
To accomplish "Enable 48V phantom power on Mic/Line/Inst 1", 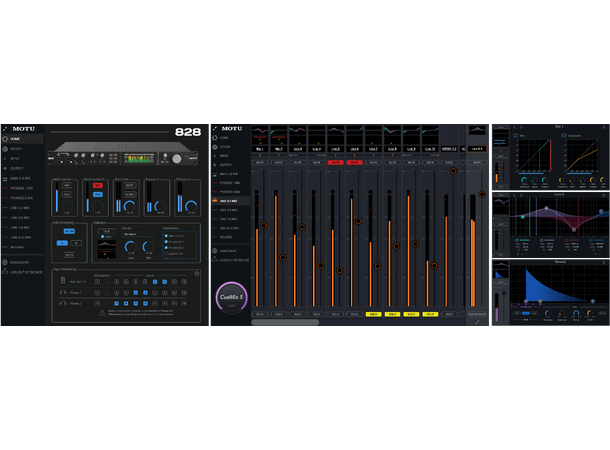I will pyautogui.click(x=67, y=186).
